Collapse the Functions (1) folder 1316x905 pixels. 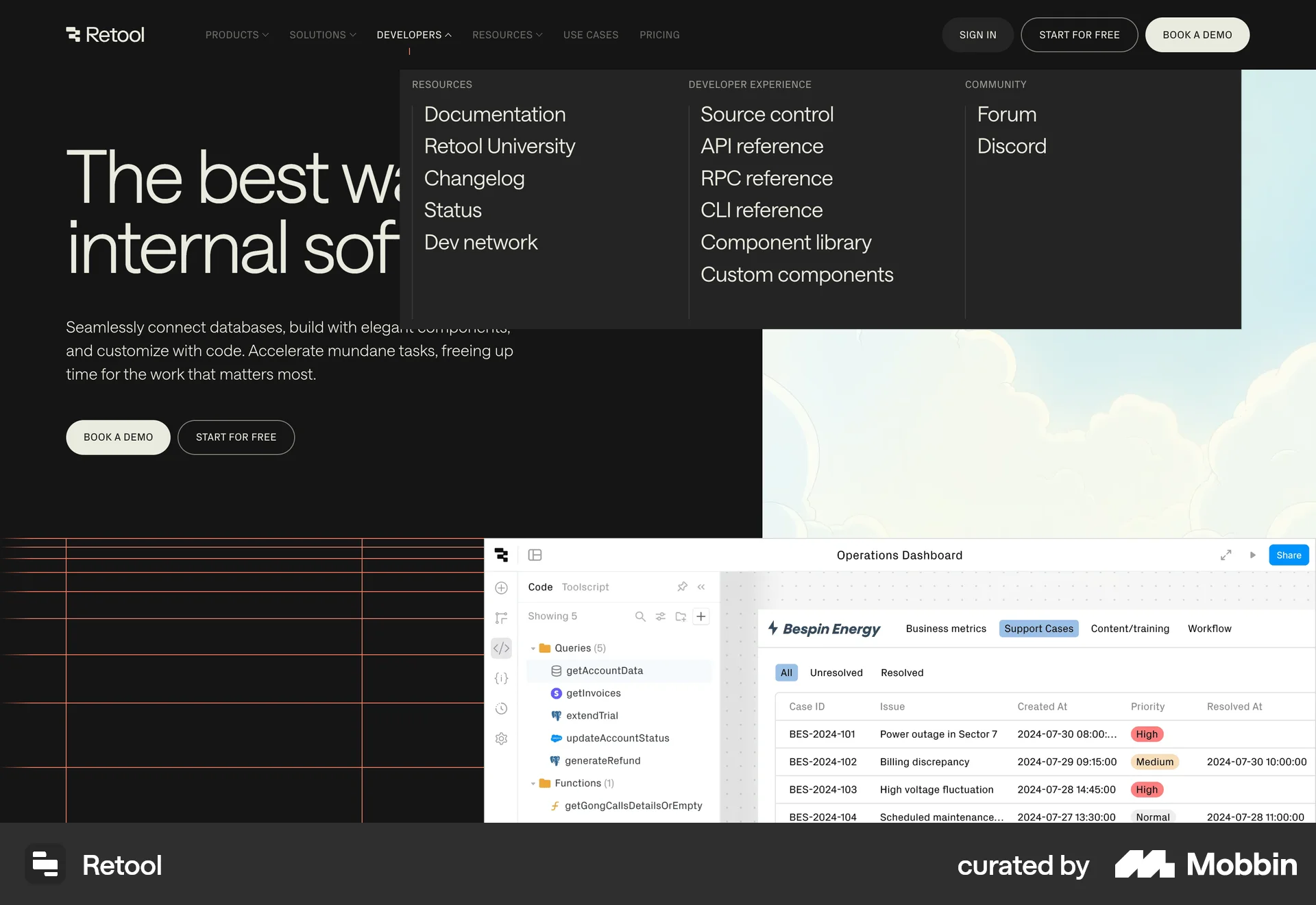534,783
